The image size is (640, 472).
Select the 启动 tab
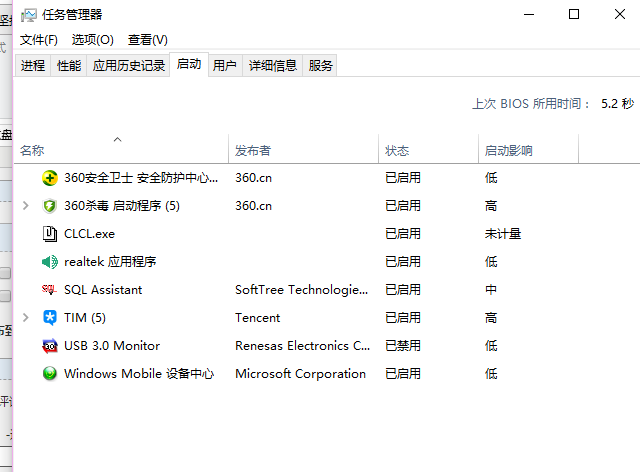[189, 64]
